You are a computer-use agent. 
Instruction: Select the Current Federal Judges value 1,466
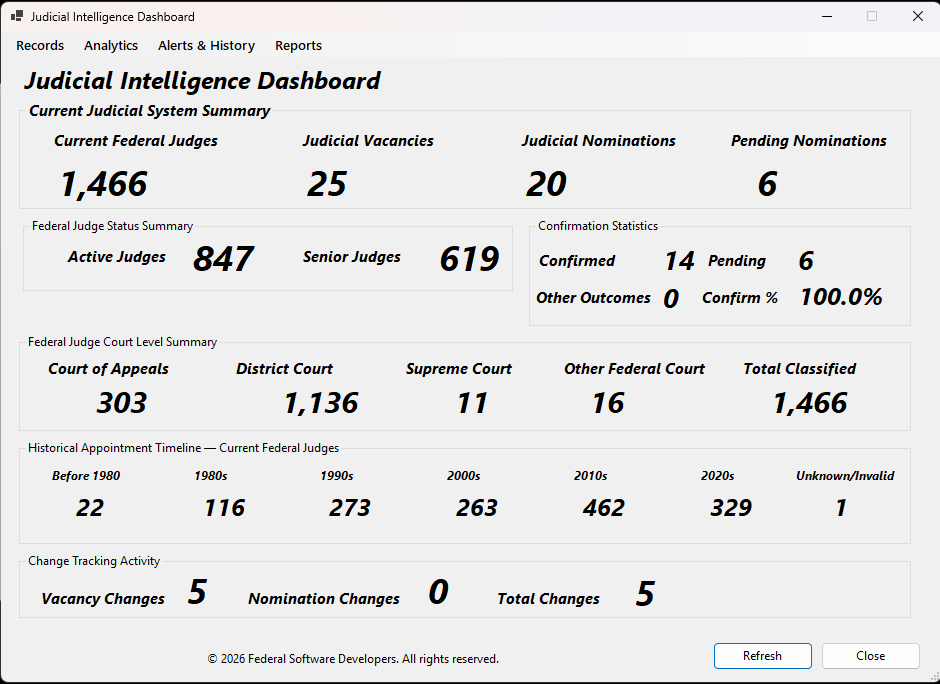click(104, 183)
